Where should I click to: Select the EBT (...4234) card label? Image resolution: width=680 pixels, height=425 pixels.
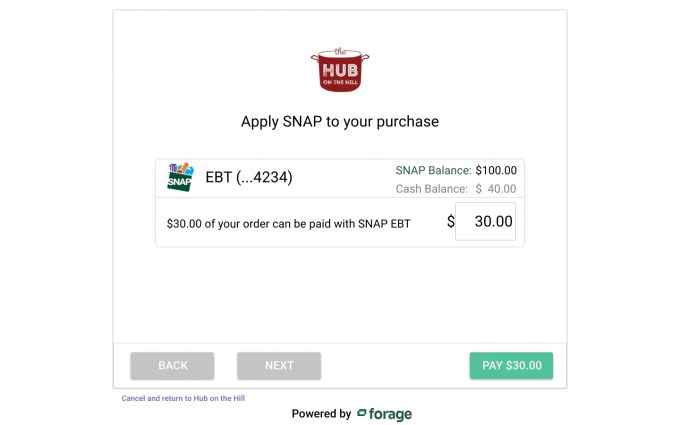point(249,178)
